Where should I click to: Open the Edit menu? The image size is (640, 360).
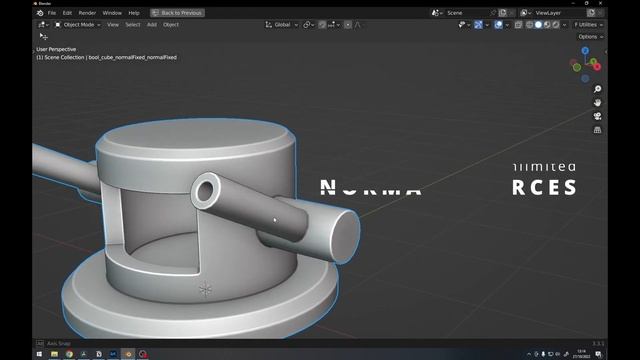tap(67, 13)
